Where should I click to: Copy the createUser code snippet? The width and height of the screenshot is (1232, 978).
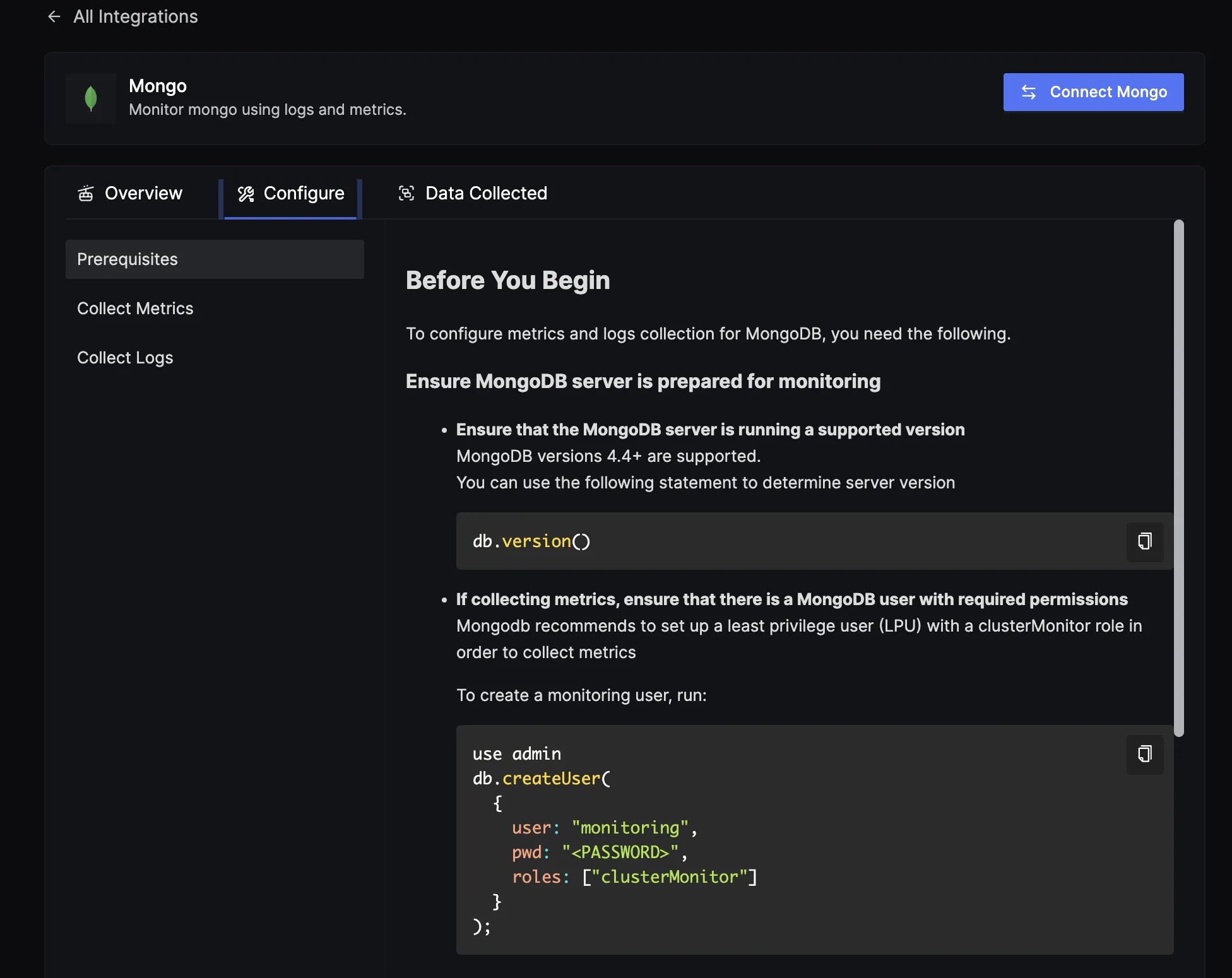click(x=1145, y=754)
